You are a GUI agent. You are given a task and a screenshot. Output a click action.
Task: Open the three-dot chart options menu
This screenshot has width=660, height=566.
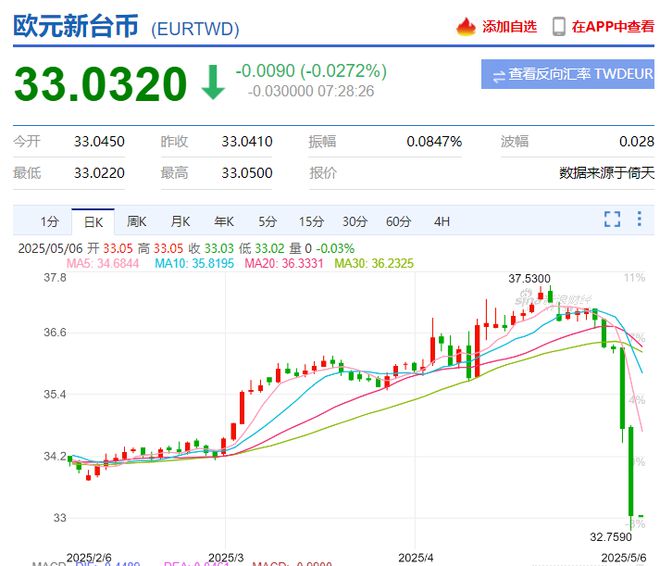[x=639, y=219]
